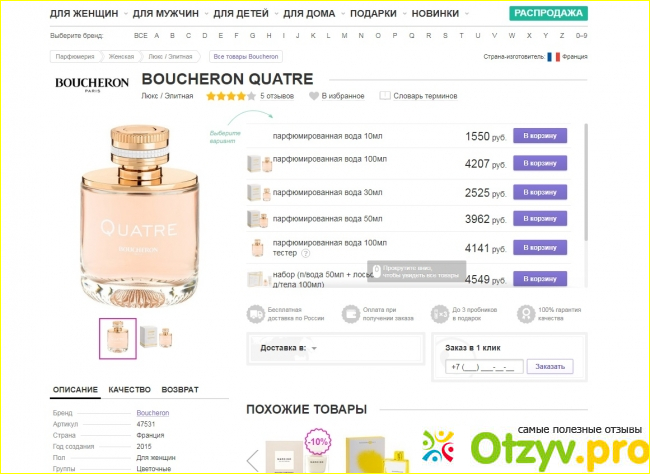The height and width of the screenshot is (474, 650).
Task: Expand the Доставка в dropdown
Action: point(314,348)
